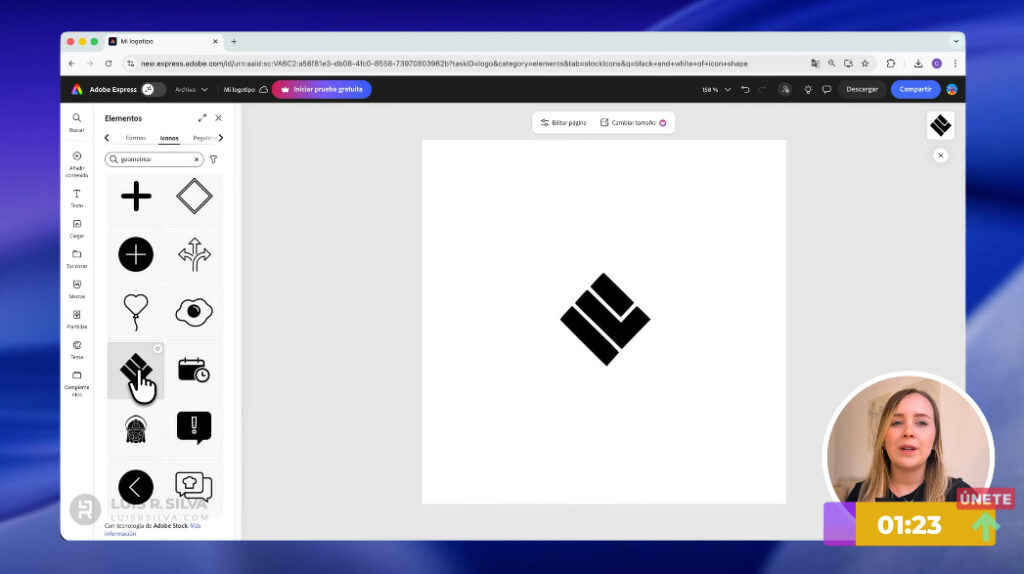Add the heart balloon icon

click(x=136, y=311)
